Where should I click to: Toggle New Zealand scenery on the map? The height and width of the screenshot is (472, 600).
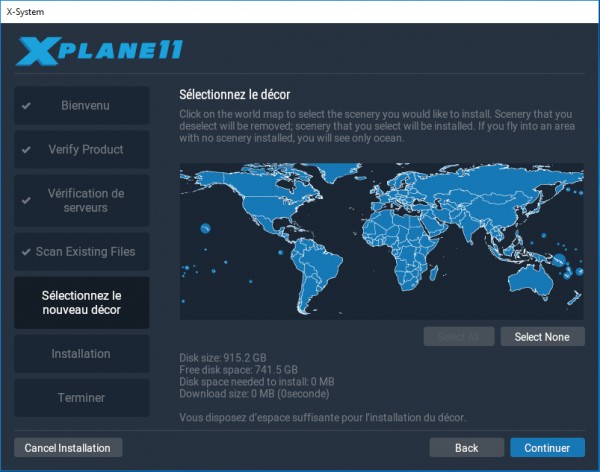575,298
